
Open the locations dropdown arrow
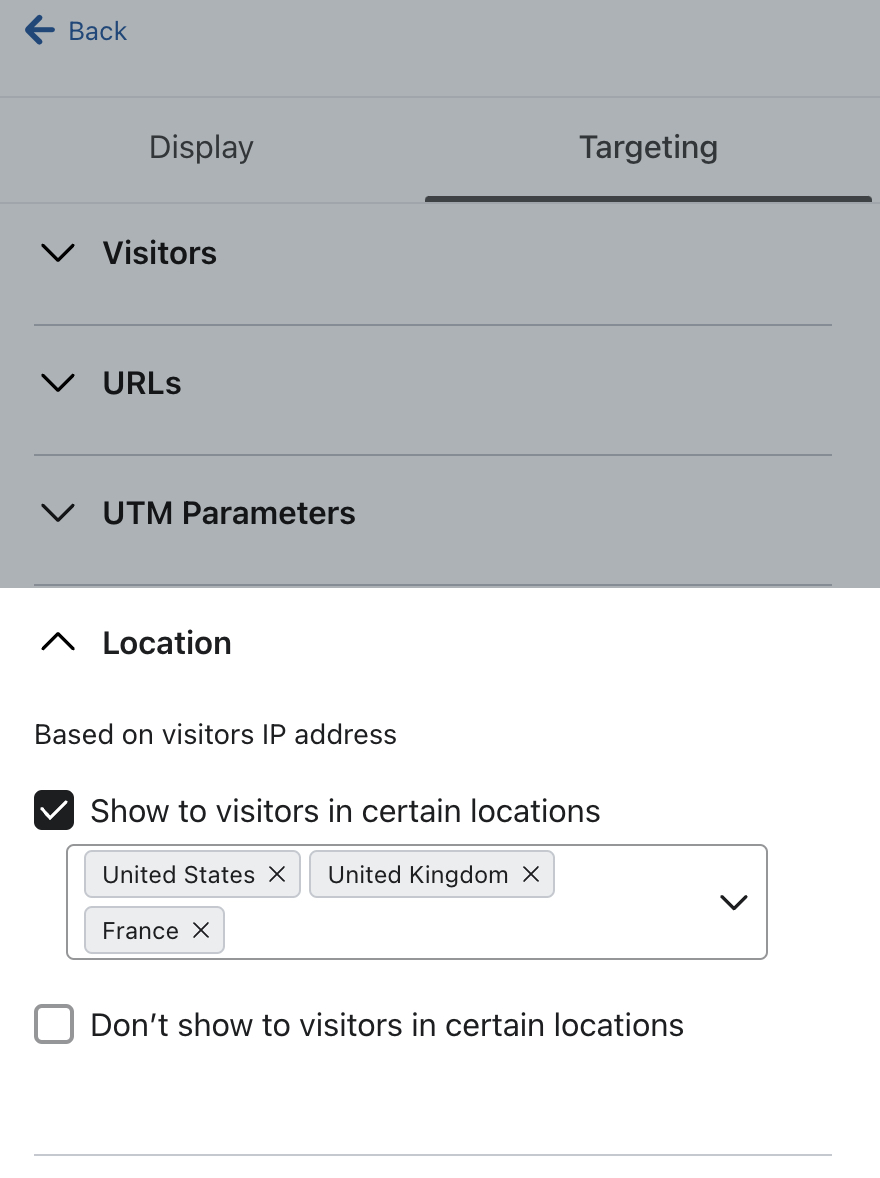[734, 902]
